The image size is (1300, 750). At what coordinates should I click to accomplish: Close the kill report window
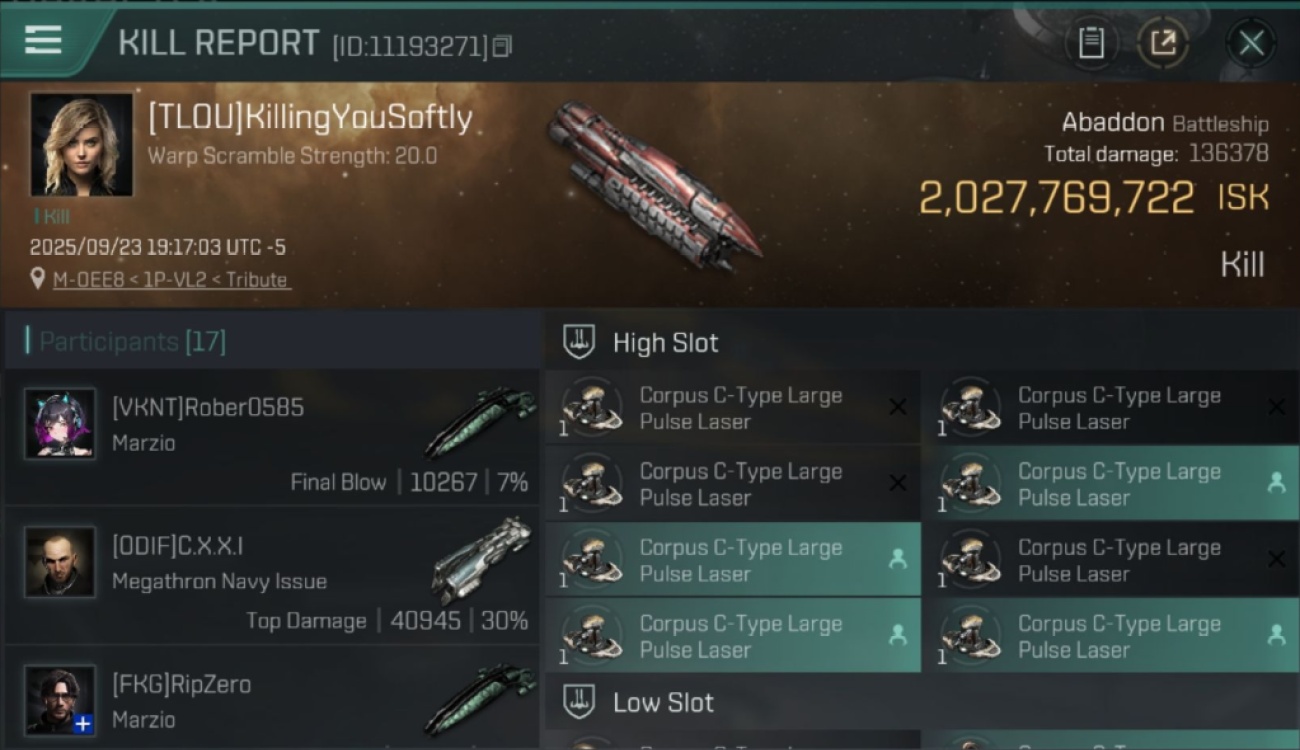[1251, 43]
